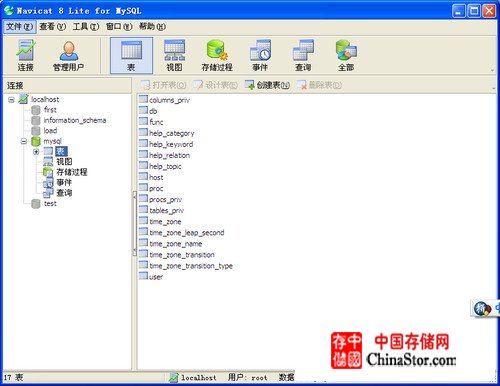Select the help_relation table
Image resolution: width=500 pixels, height=386 pixels.
pos(164,155)
